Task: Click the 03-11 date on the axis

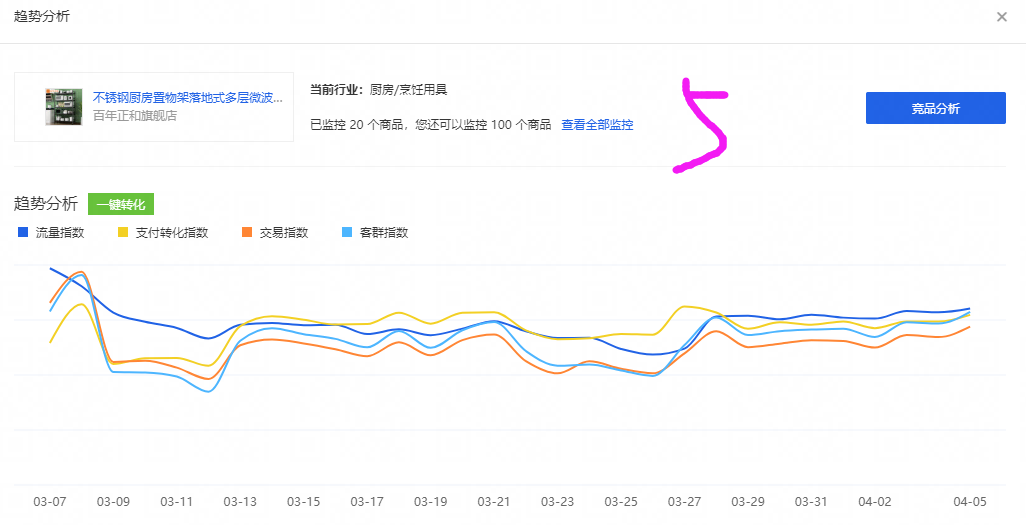Action: coord(177,502)
